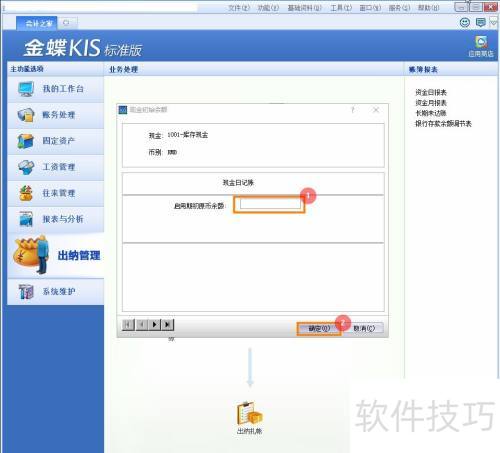Viewport: 500px width, 453px height.
Task: Open 资金日报表 report link
Action: tap(431, 92)
